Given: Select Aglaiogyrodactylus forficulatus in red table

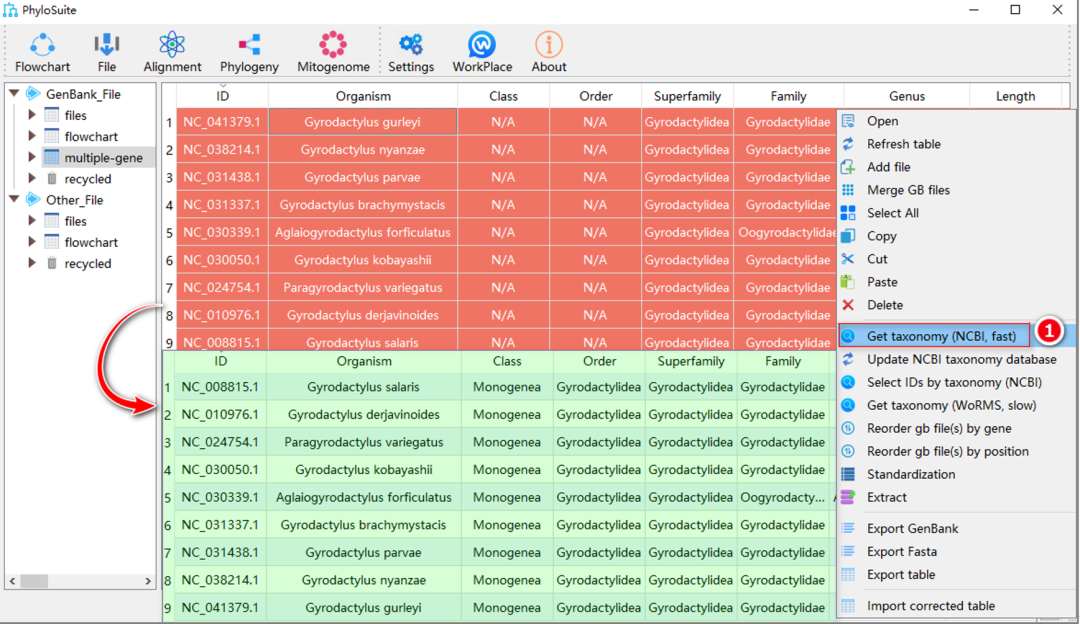Looking at the screenshot, I should click(363, 232).
